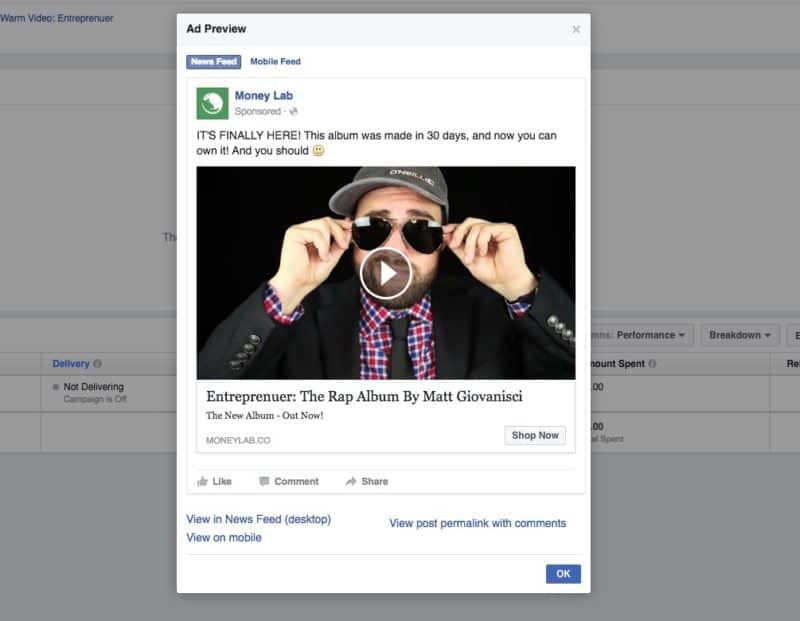Click the Delivery column header

(71, 363)
